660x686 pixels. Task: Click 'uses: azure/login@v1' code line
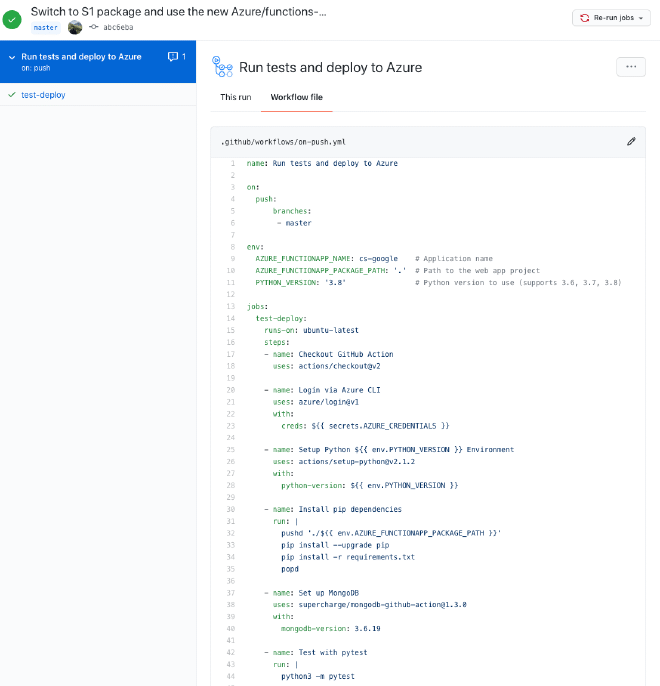click(x=316, y=402)
